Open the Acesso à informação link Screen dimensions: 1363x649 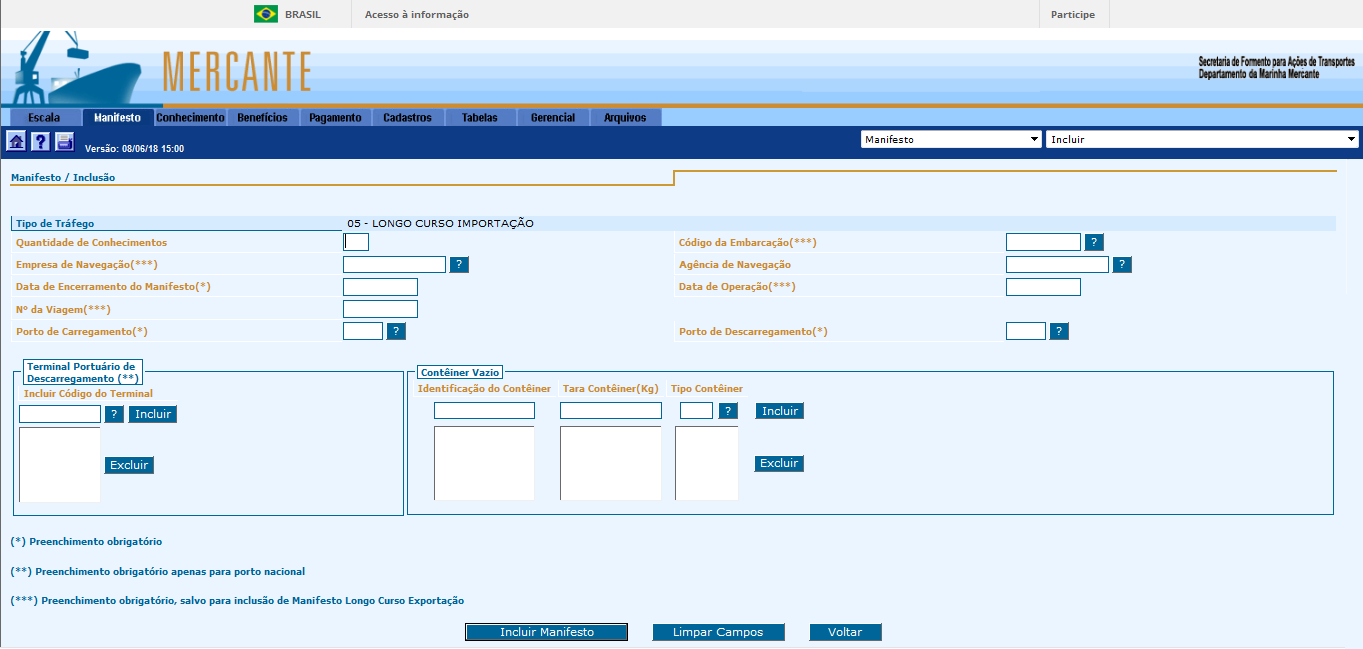tap(417, 15)
